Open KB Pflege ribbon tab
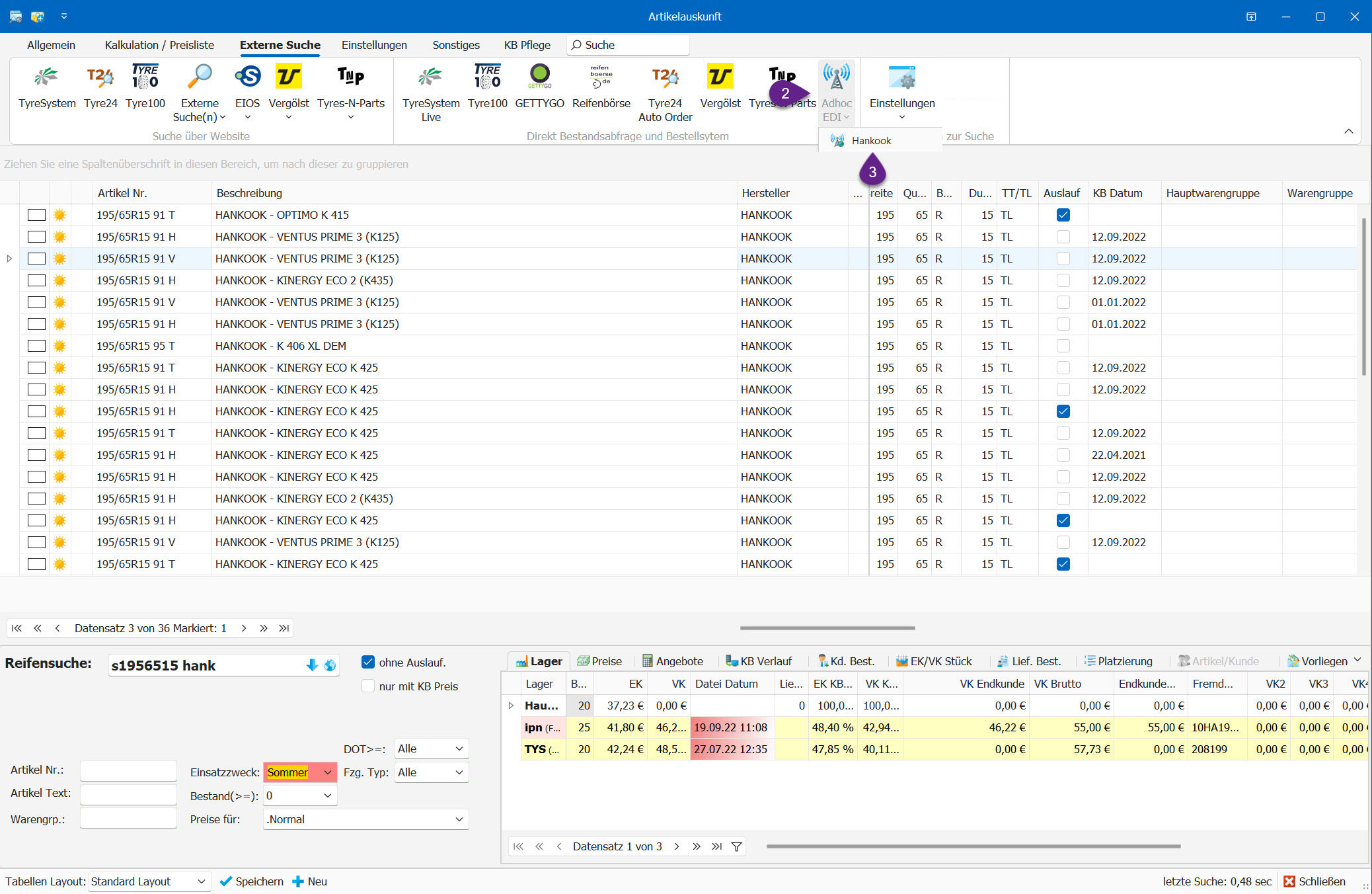 pos(527,45)
